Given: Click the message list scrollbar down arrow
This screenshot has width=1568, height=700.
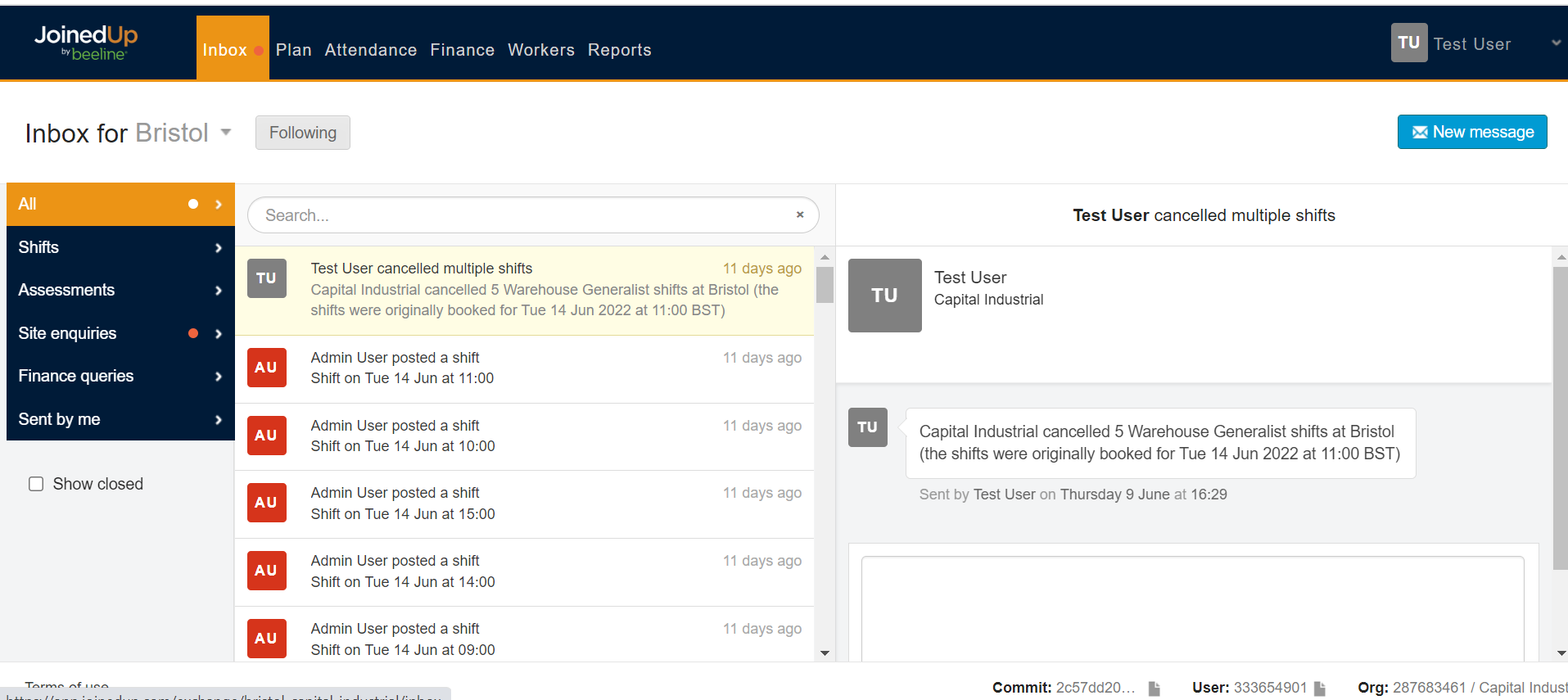Looking at the screenshot, I should 825,653.
